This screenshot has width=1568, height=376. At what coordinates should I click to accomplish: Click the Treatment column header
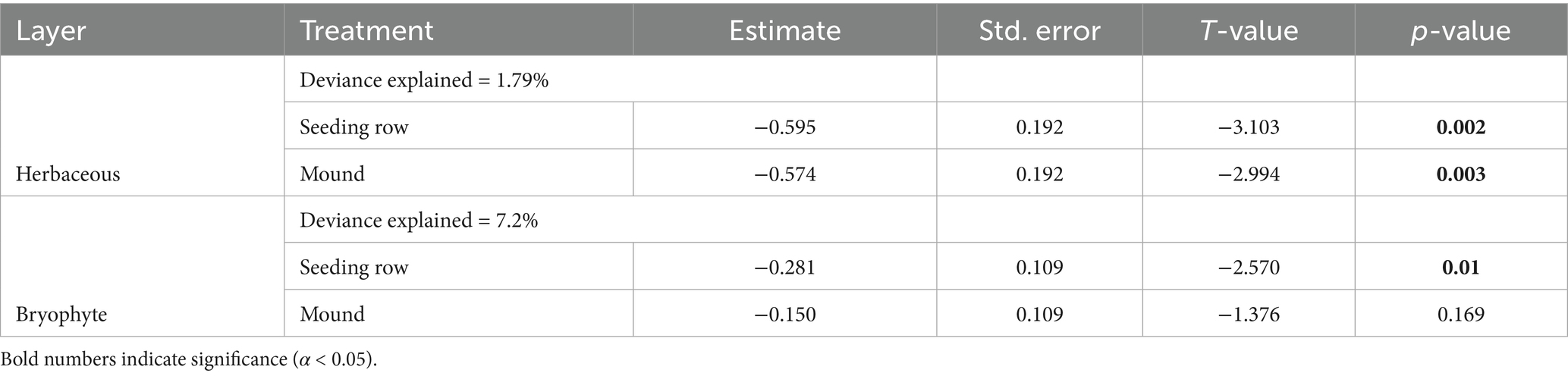pos(366,30)
